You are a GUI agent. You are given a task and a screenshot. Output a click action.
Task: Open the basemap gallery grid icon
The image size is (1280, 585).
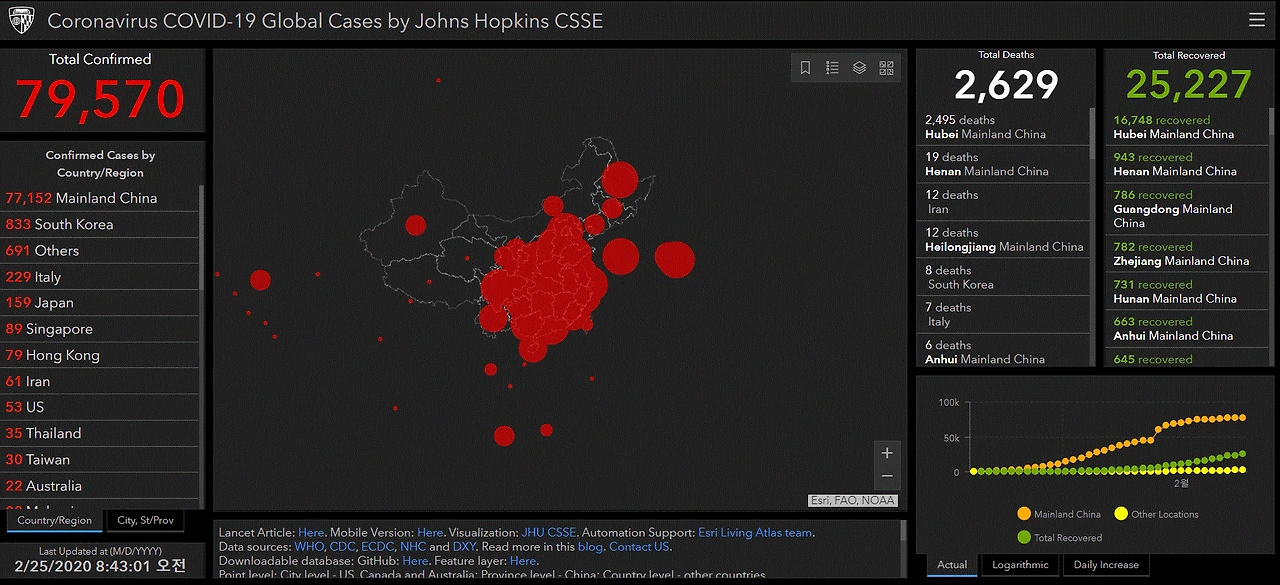coord(886,68)
